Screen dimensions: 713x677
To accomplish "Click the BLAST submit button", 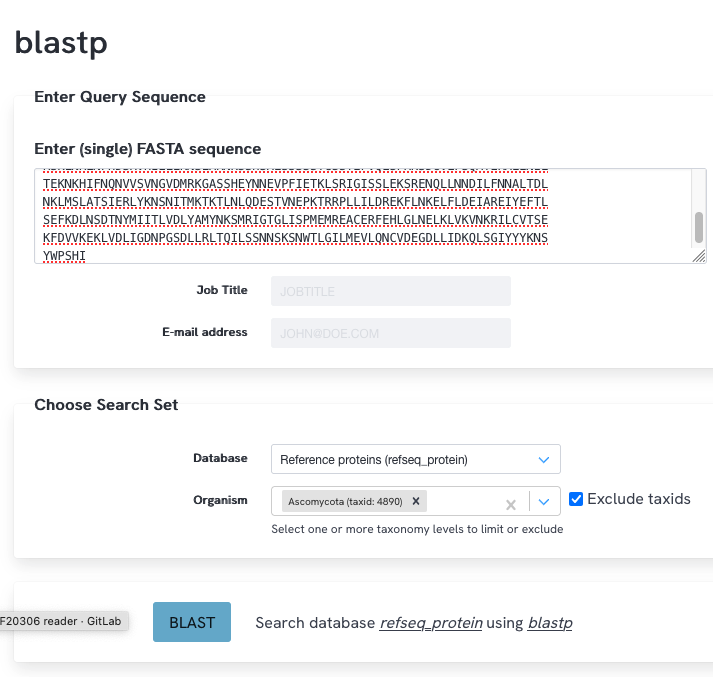I will click(x=192, y=622).
